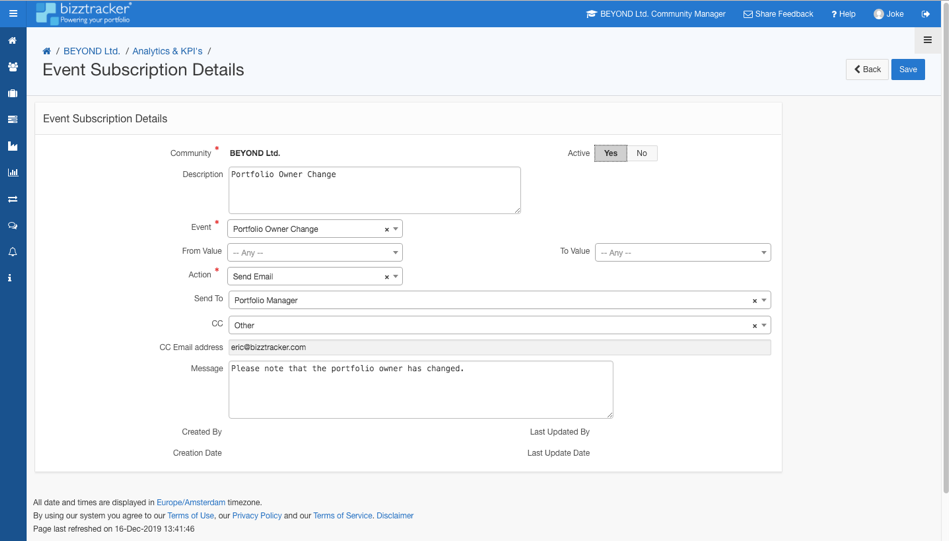Open the Event dropdown

(315, 229)
